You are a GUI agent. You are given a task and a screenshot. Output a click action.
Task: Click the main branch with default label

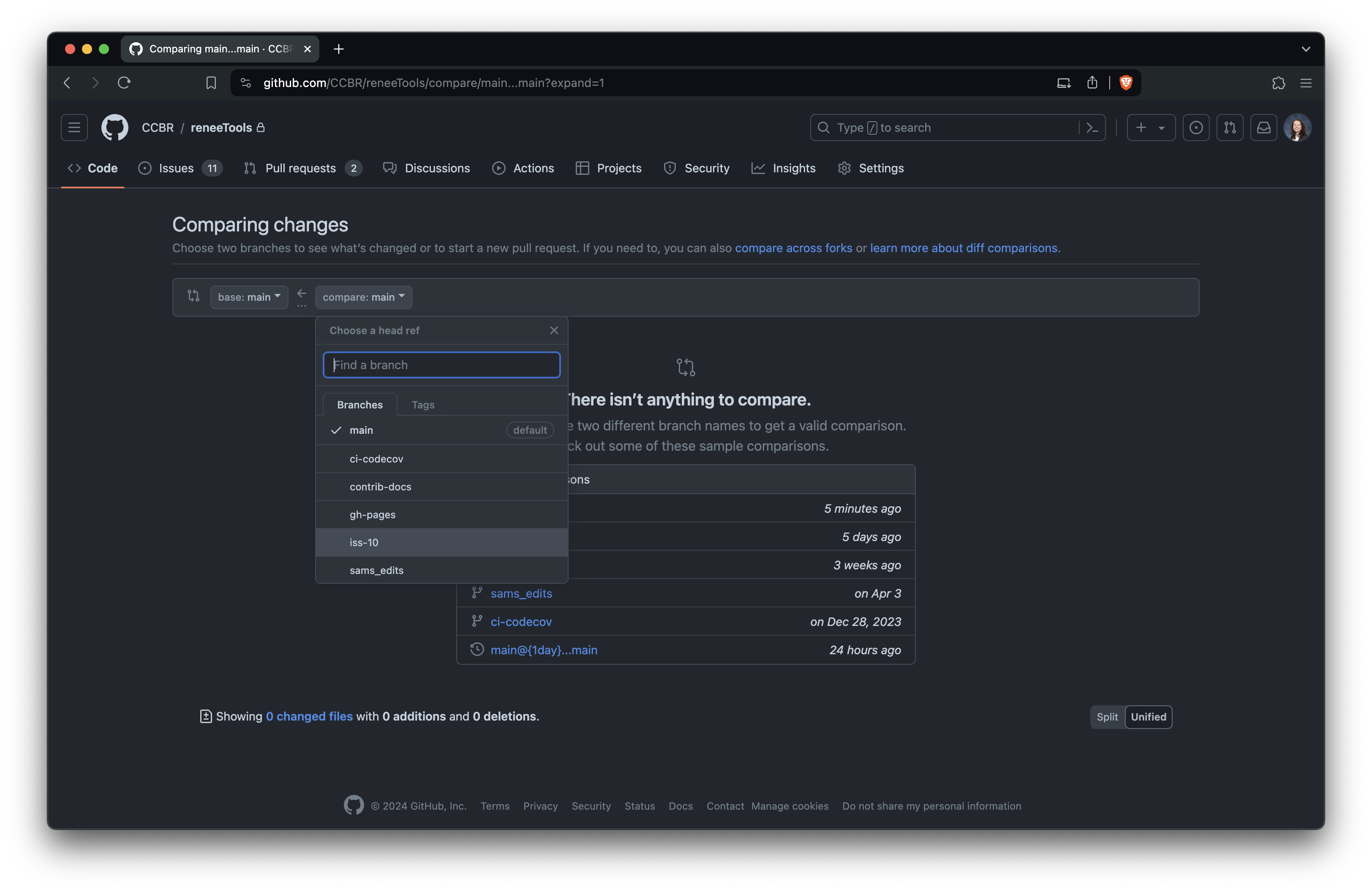441,430
